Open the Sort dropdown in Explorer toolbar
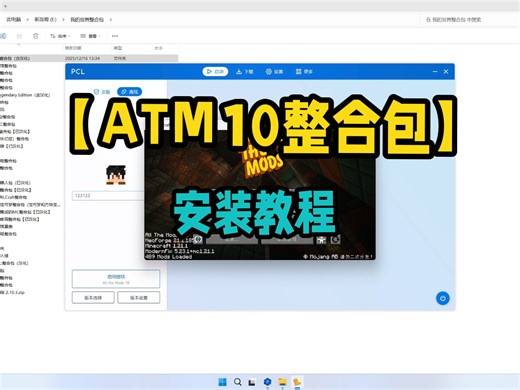The width and height of the screenshot is (520, 390). 60,36
